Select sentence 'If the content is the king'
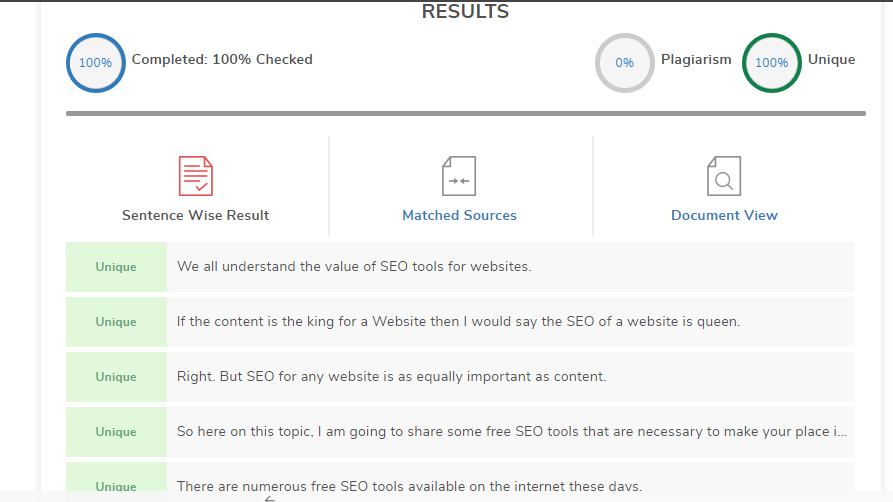The height and width of the screenshot is (502, 893). (458, 322)
